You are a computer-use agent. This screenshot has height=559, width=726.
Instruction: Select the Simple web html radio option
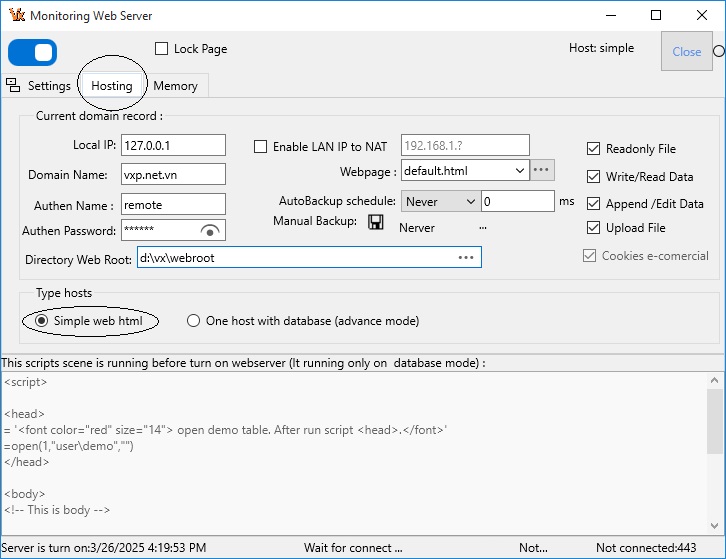(42, 320)
